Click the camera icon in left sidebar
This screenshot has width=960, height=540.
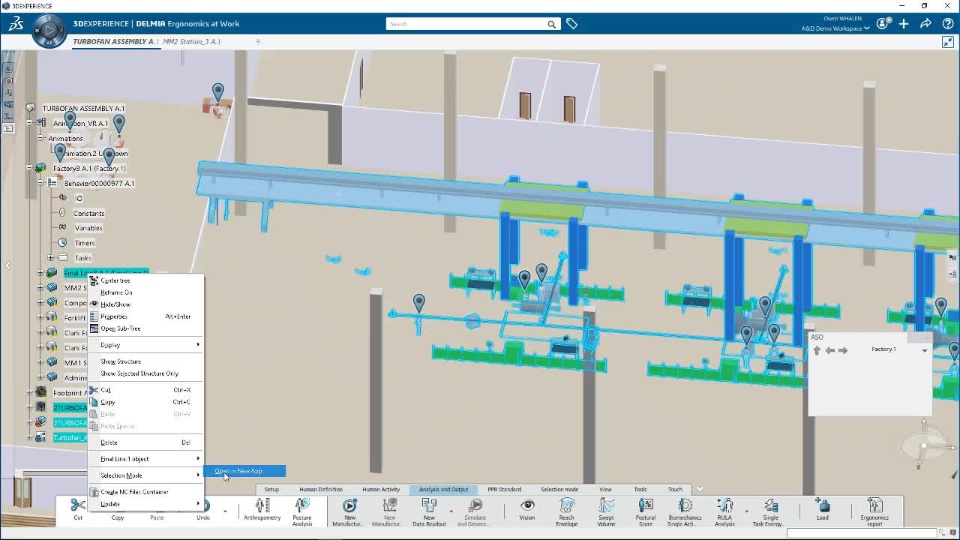click(x=8, y=80)
